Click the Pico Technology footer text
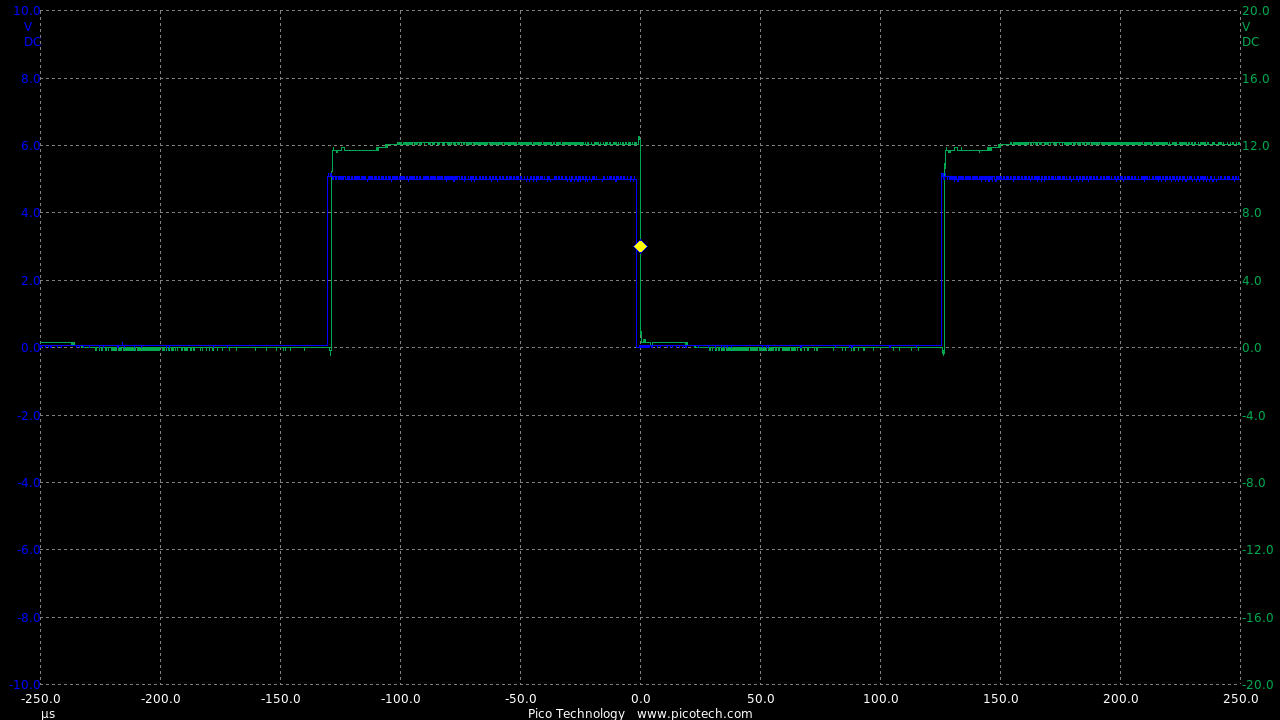The height and width of the screenshot is (720, 1280). click(576, 713)
